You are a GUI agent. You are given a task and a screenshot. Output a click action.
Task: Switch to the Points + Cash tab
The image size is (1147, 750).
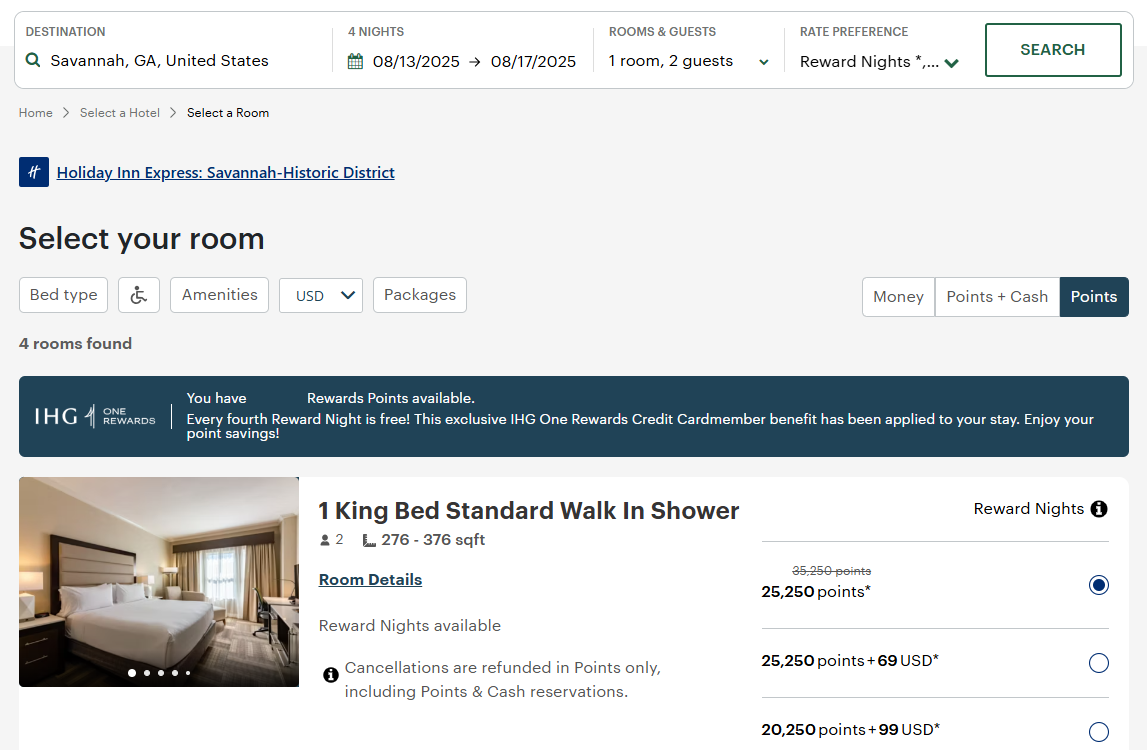pos(996,296)
